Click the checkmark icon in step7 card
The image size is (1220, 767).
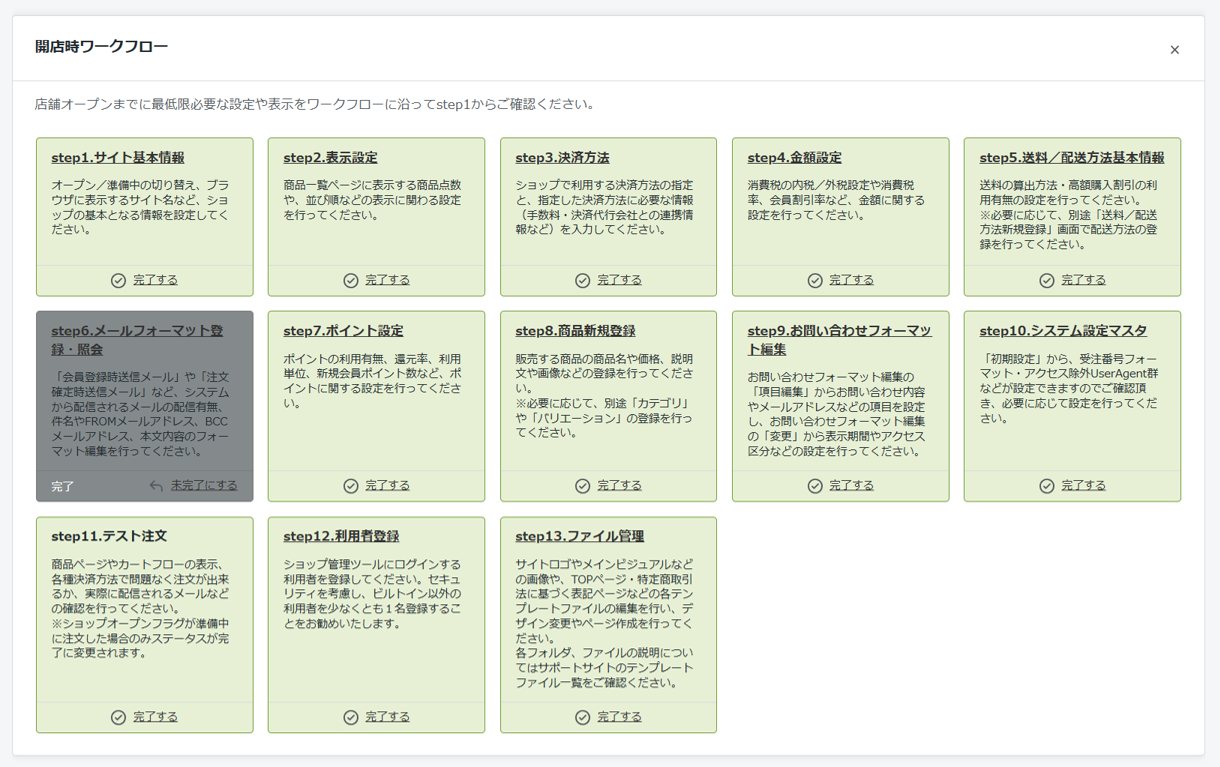click(351, 486)
